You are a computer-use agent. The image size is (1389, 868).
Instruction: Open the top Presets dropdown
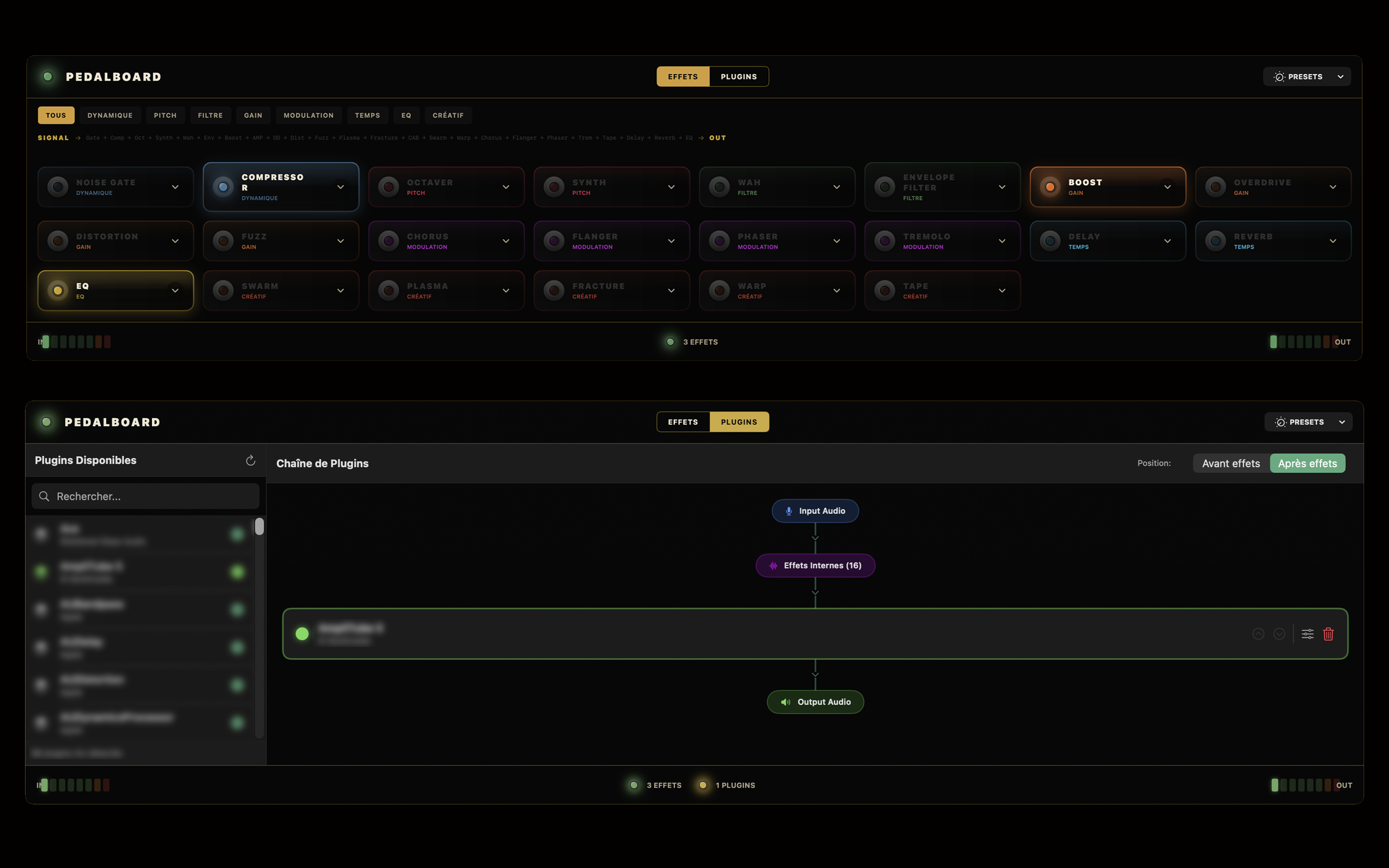[x=1307, y=76]
